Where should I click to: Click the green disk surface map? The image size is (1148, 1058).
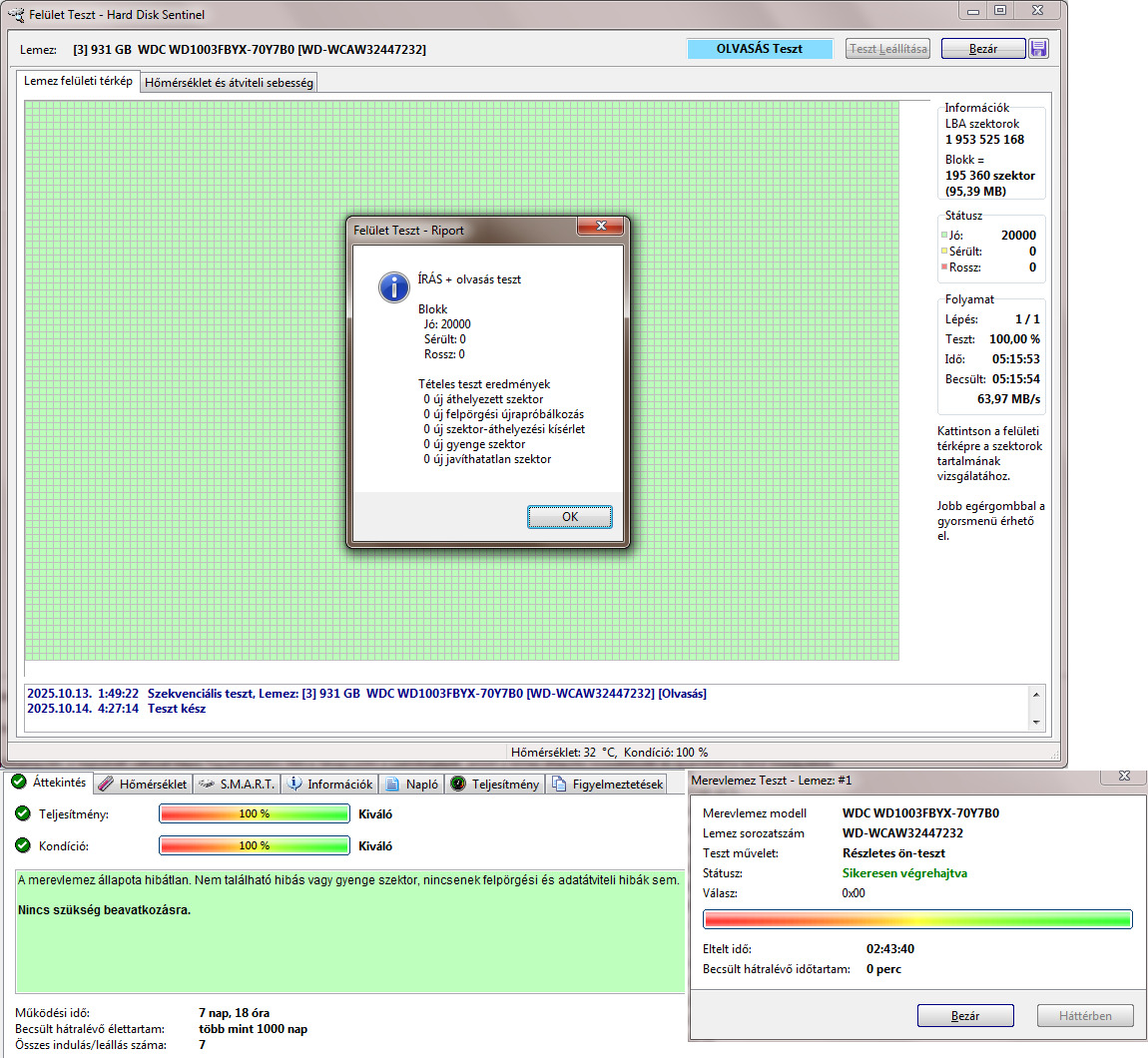tap(461, 380)
